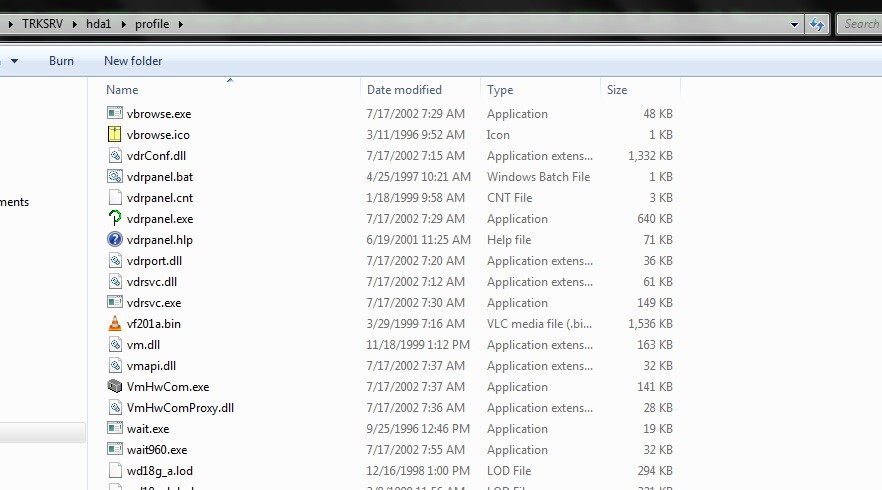Click the refresh button beside address bar
The width and height of the screenshot is (882, 490).
coord(817,24)
